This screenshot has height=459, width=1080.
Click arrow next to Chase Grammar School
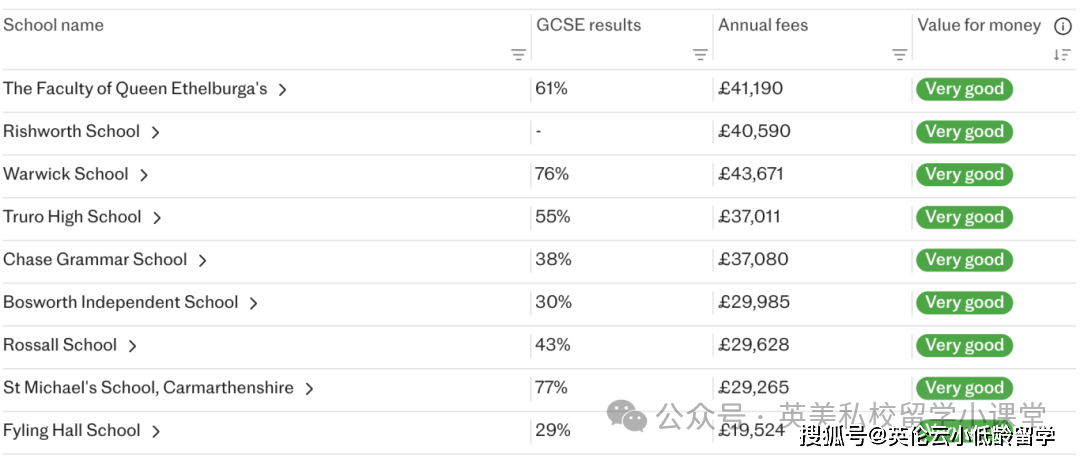click(202, 260)
